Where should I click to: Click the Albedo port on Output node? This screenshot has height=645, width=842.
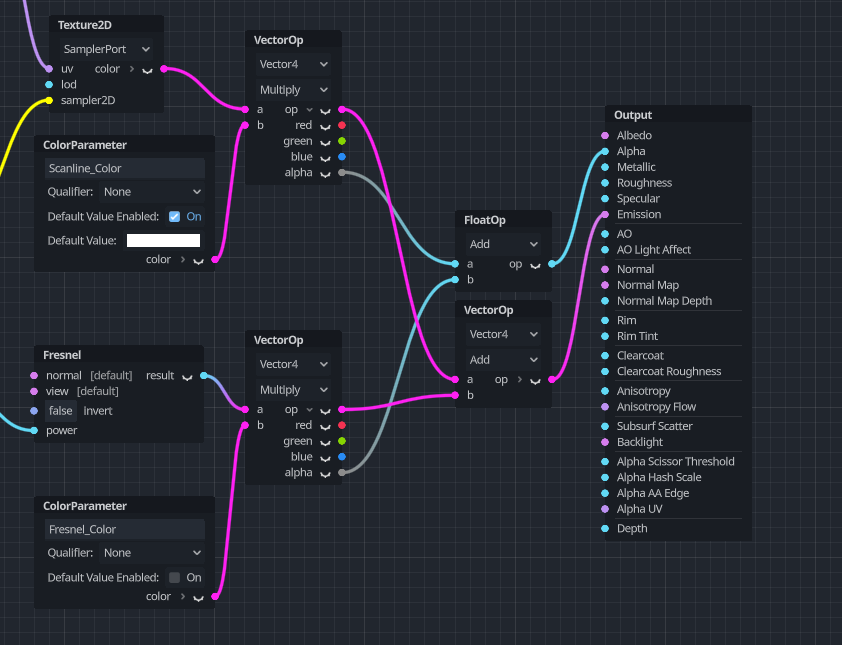pyautogui.click(x=605, y=136)
